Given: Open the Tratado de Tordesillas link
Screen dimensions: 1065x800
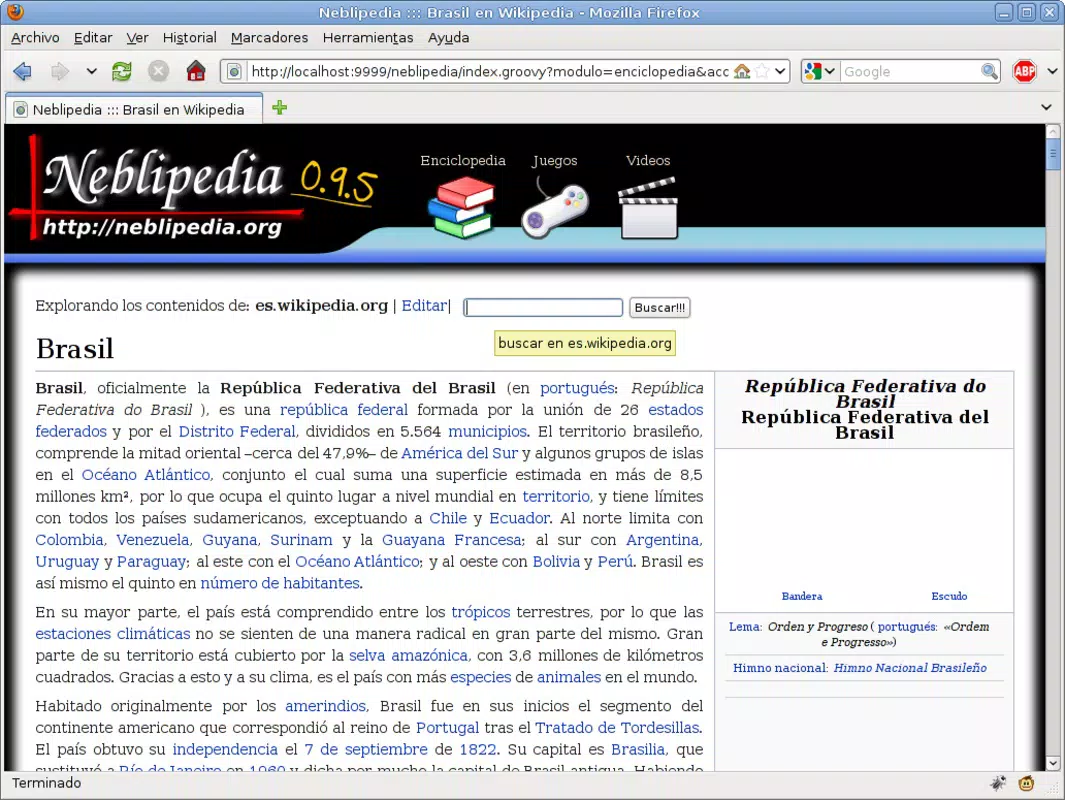Looking at the screenshot, I should tap(617, 728).
